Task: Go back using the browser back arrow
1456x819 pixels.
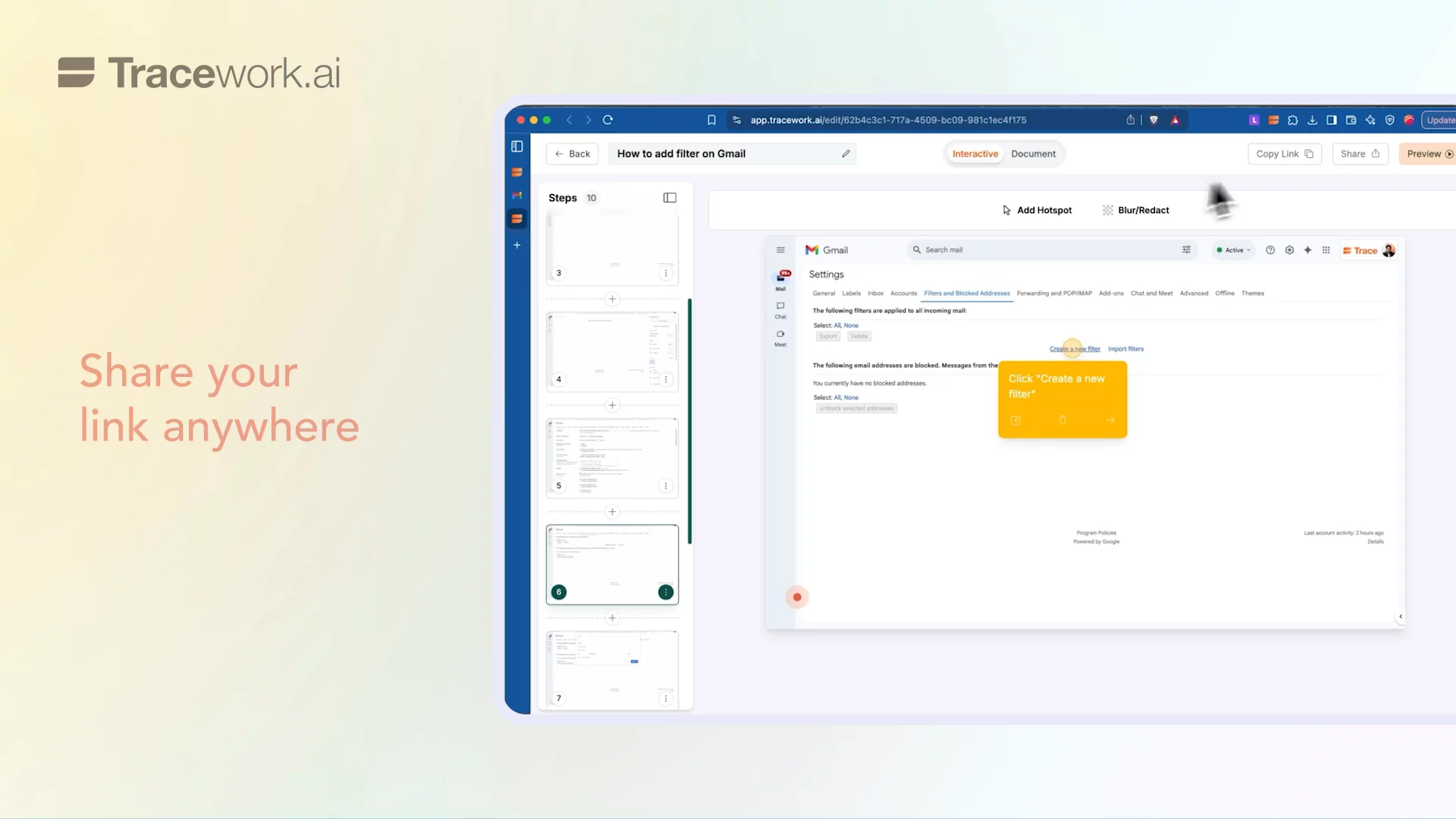Action: point(569,120)
